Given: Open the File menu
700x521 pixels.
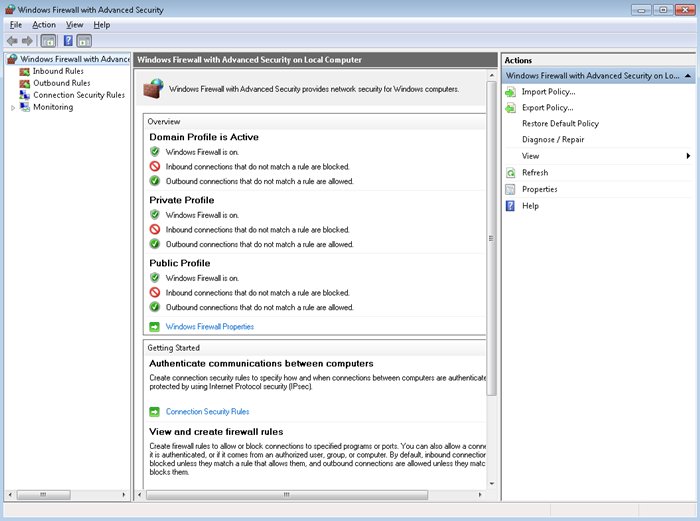Looking at the screenshot, I should click(x=16, y=25).
